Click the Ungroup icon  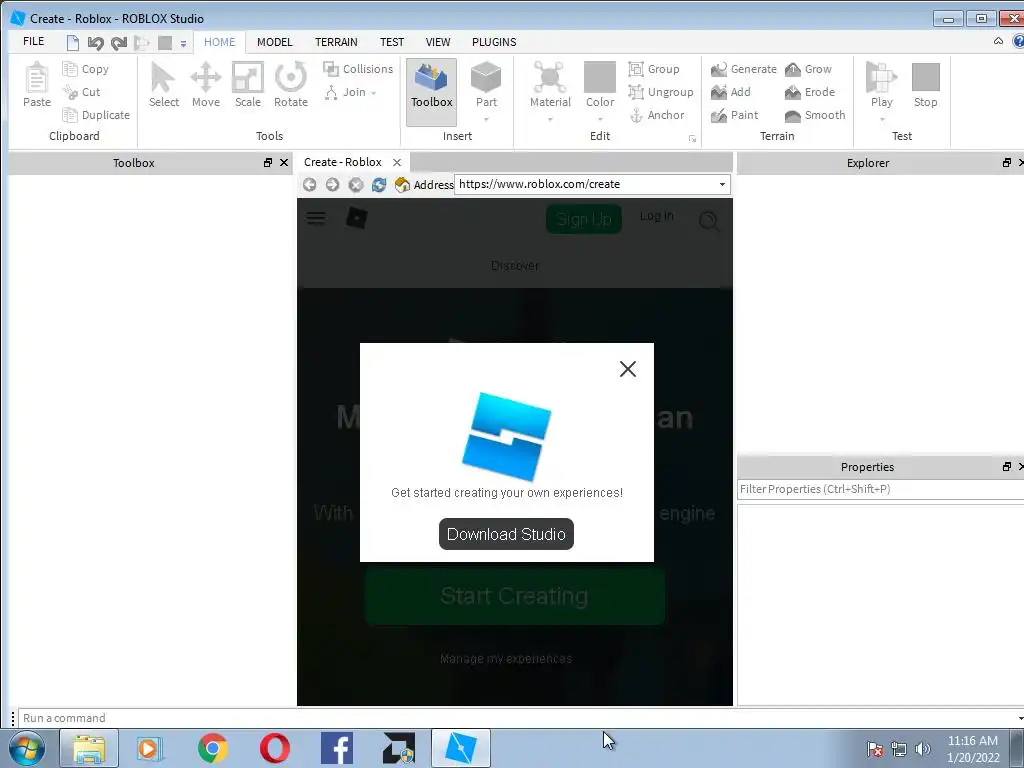pos(635,92)
